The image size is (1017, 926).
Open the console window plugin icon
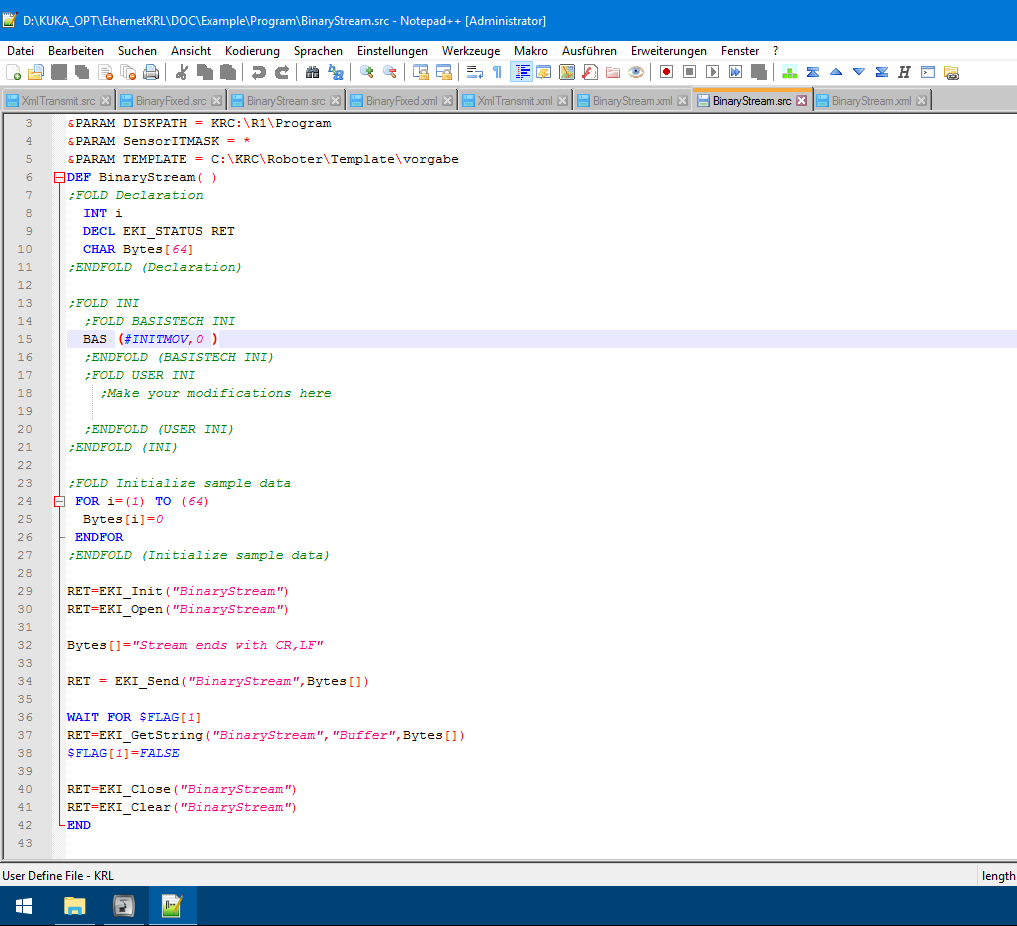tap(928, 72)
